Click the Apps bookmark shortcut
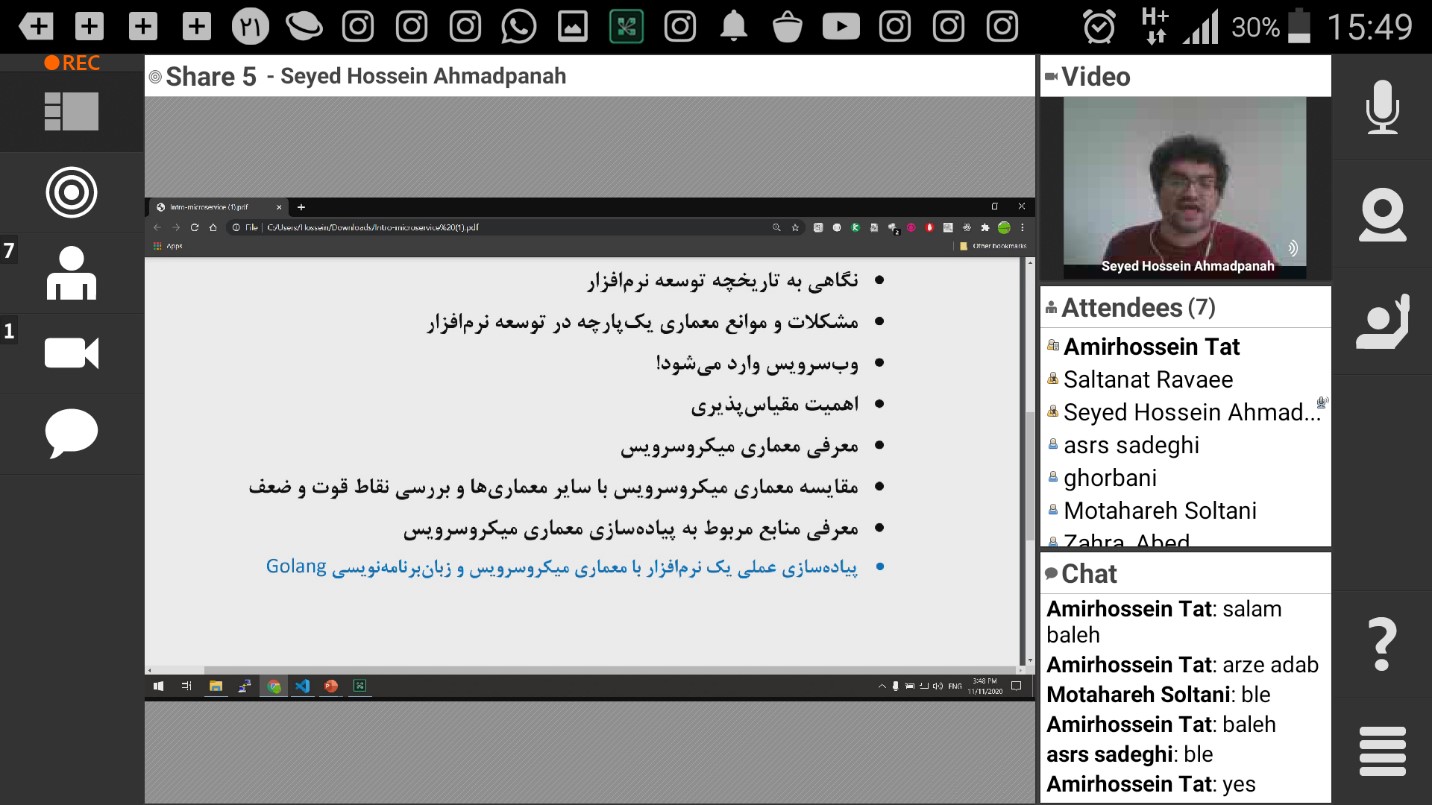 (x=168, y=245)
